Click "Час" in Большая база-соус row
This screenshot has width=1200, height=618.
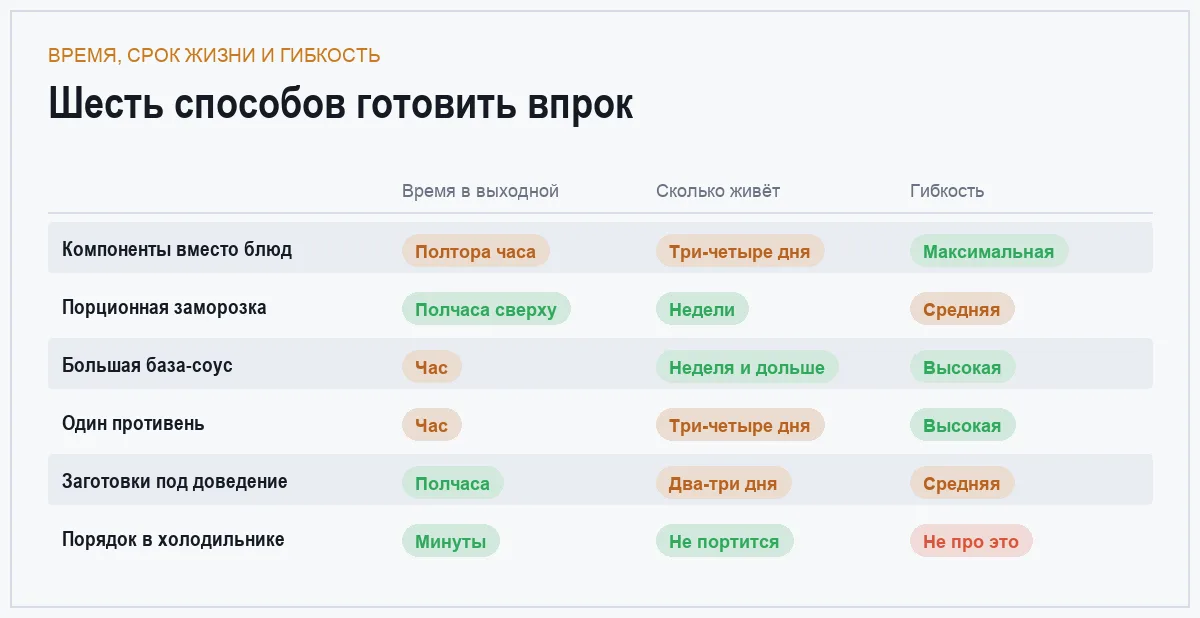click(x=432, y=367)
